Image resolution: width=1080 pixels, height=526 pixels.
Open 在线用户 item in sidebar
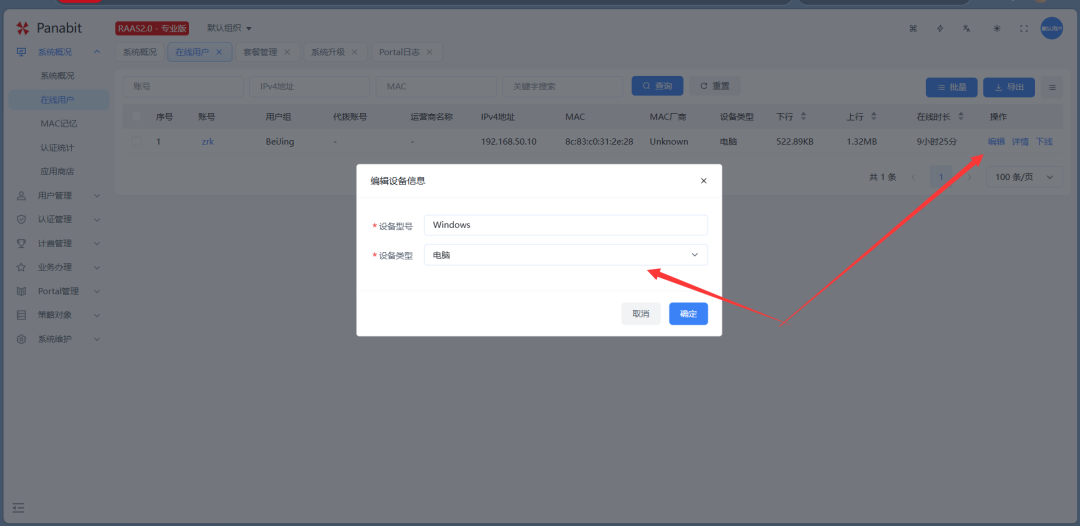tap(57, 100)
